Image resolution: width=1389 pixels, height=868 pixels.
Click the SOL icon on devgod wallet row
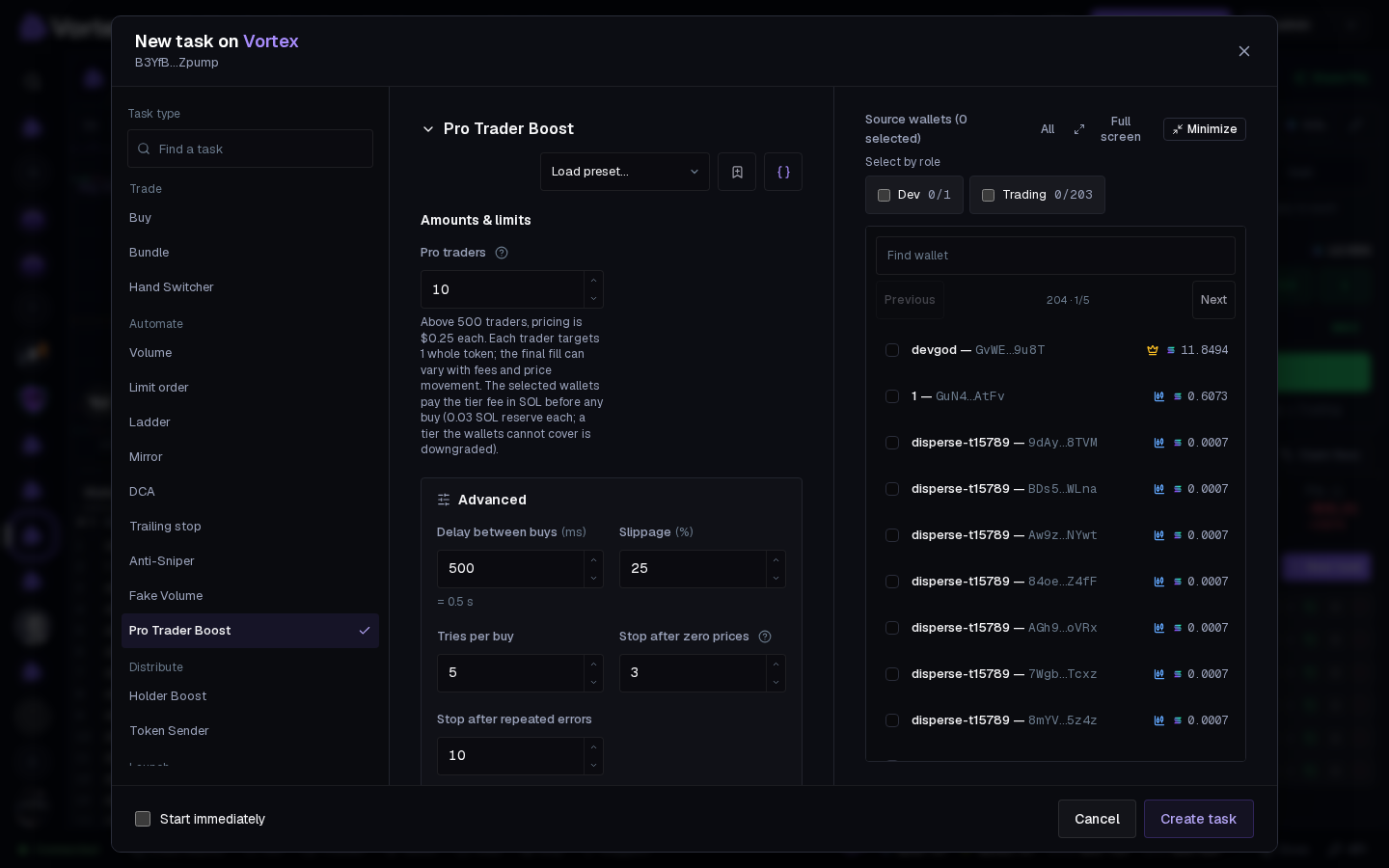point(1171,350)
